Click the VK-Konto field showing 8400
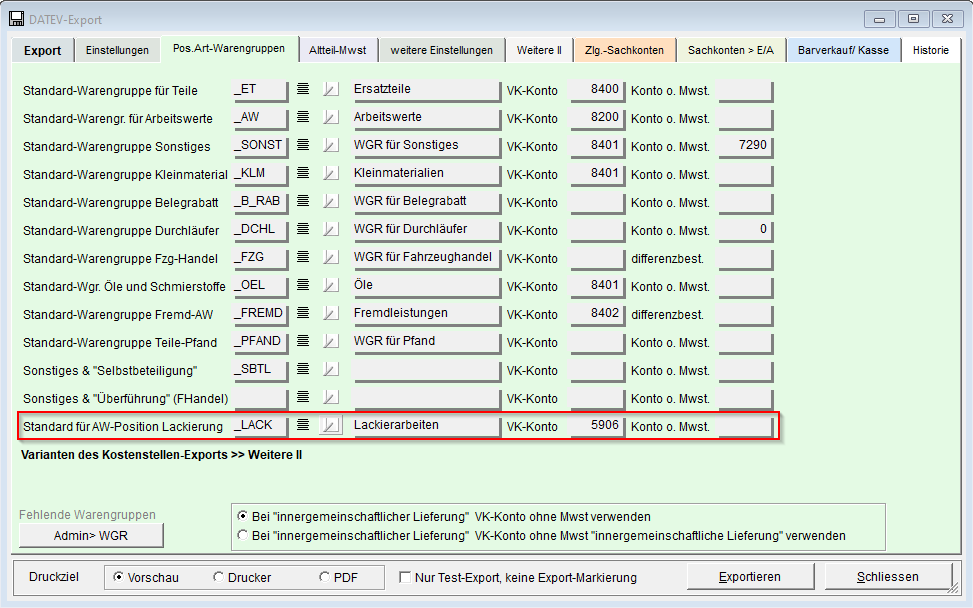The image size is (973, 608). (598, 90)
